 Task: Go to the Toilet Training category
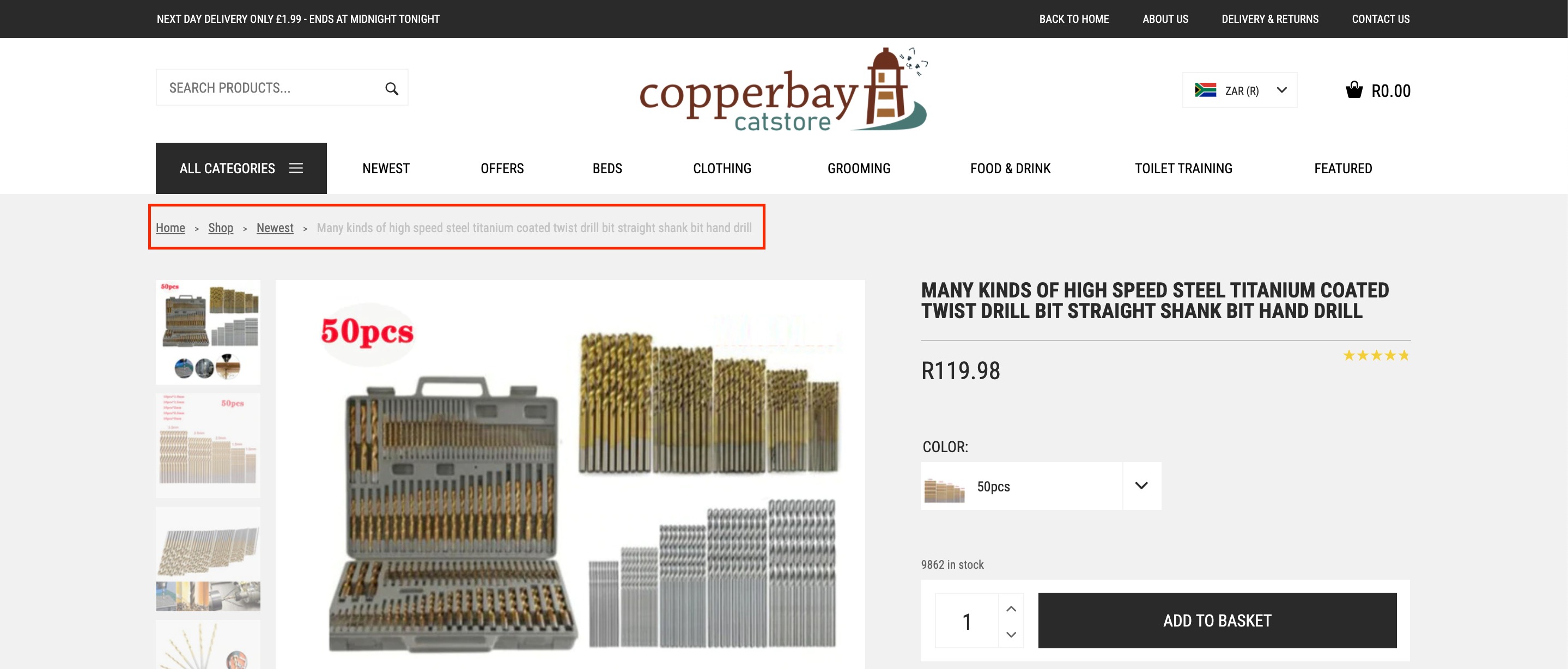[1183, 169]
